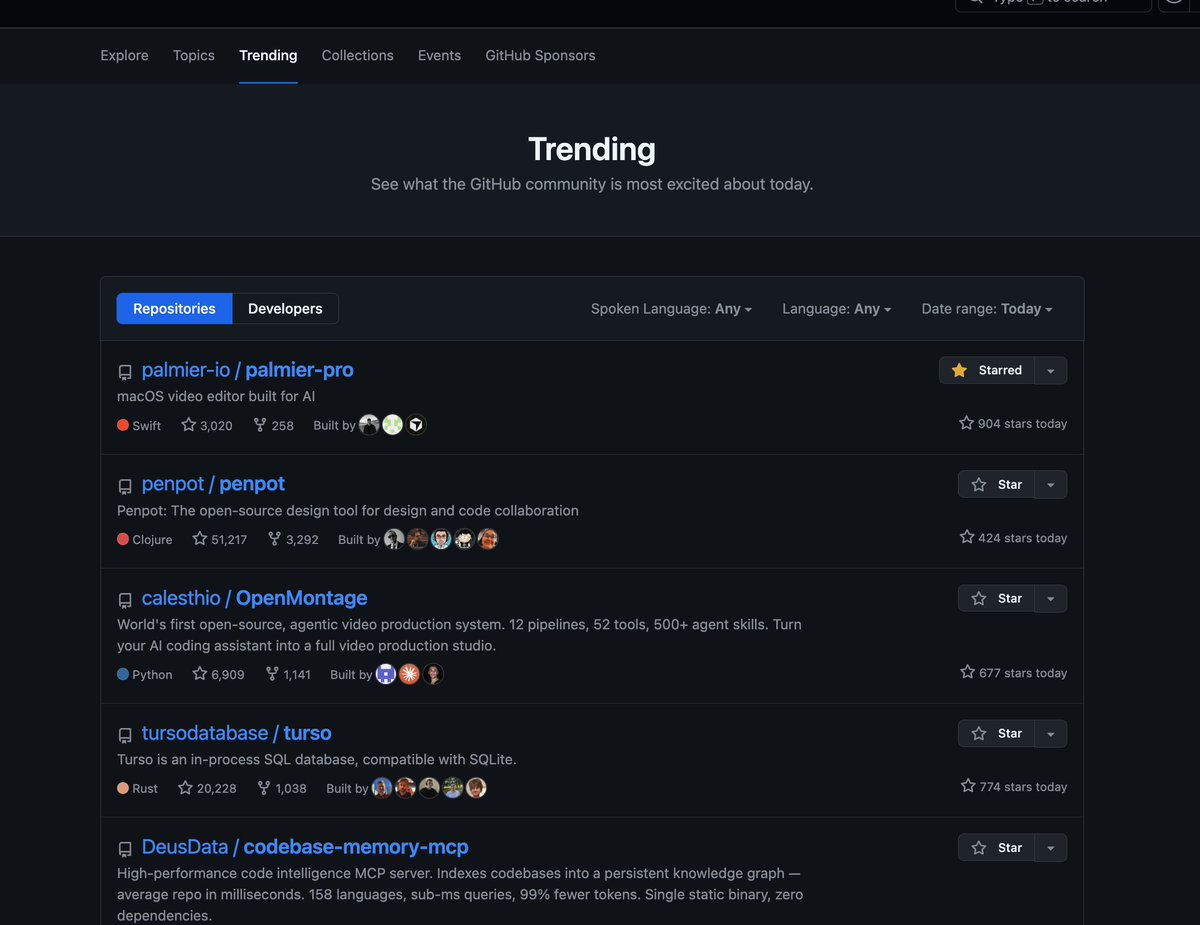The height and width of the screenshot is (925, 1200).
Task: Open first contributor avatar of turso
Action: (x=382, y=788)
